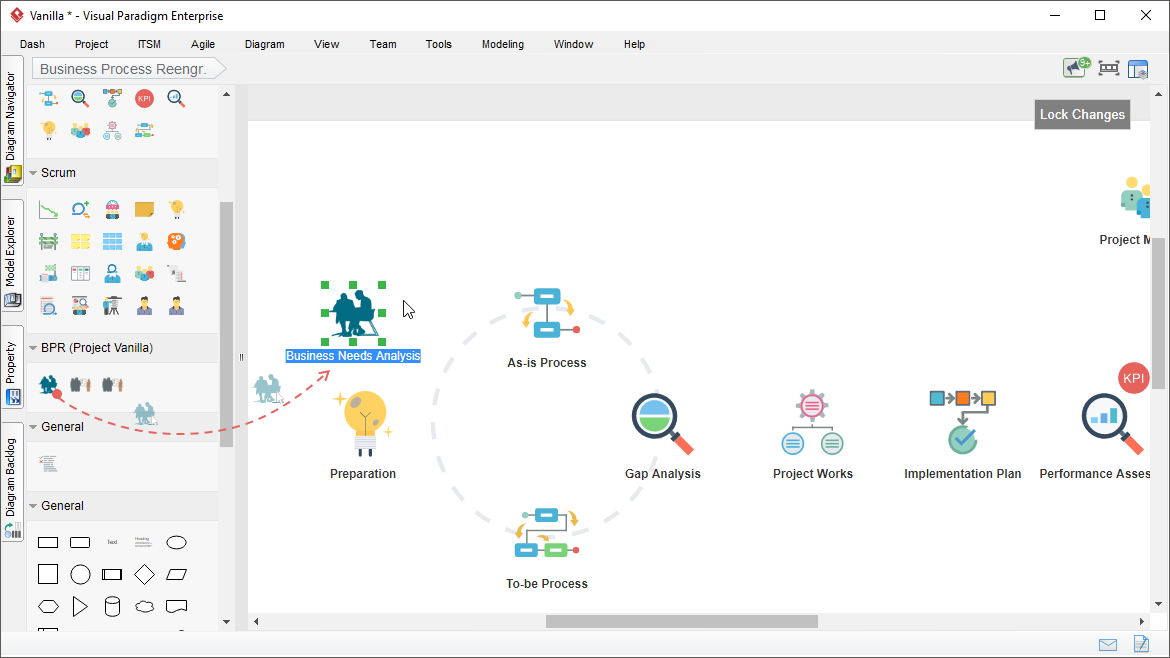Screen dimensions: 1170x658
Task: Pick the ellipse shape in General palette
Action: pos(176,542)
